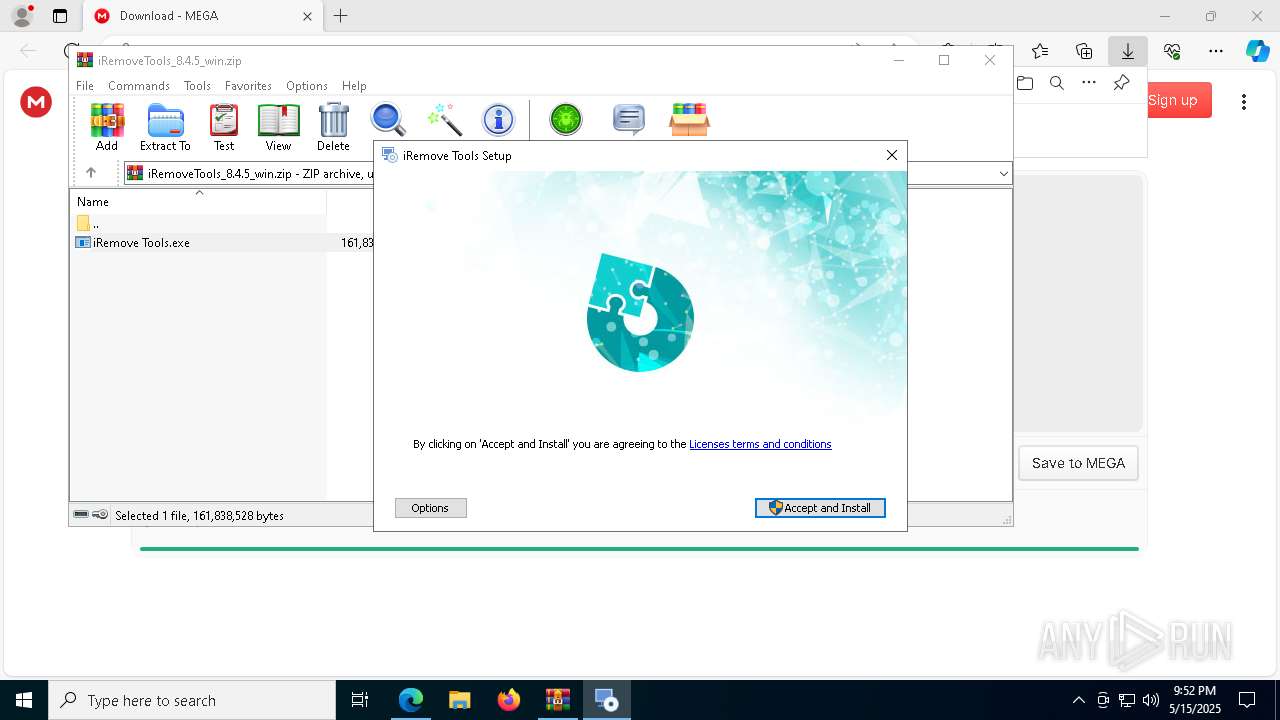The height and width of the screenshot is (720, 1280).
Task: Open the File menu in WinRAR
Action: [85, 86]
